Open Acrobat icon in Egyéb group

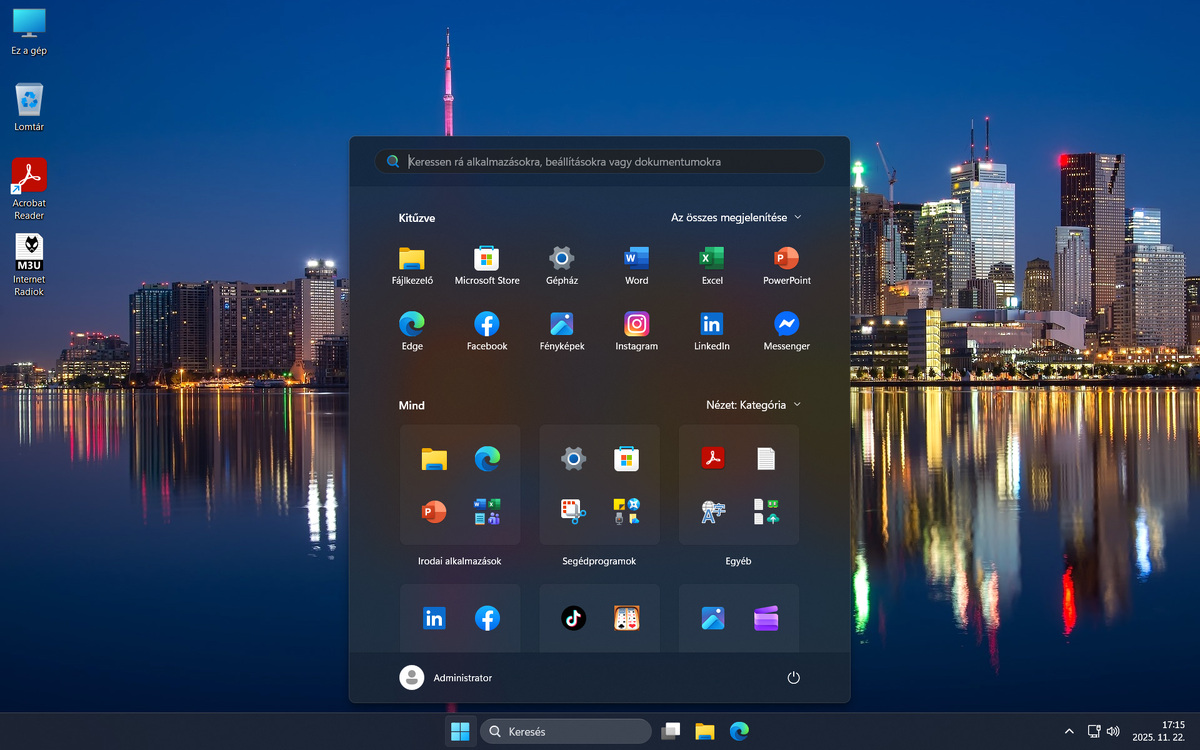[713, 459]
